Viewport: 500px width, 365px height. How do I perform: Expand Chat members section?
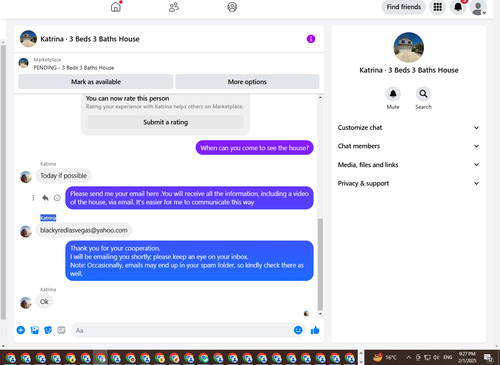[x=409, y=146]
